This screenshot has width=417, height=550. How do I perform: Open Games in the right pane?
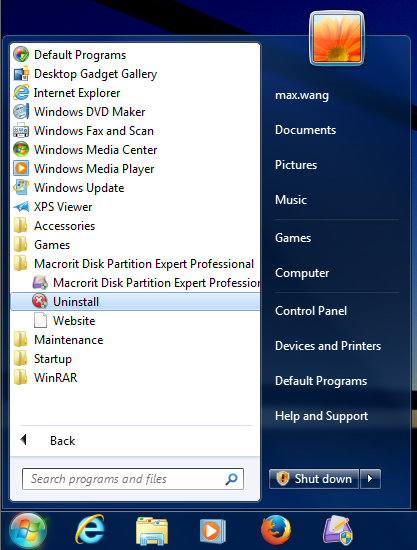(x=293, y=237)
